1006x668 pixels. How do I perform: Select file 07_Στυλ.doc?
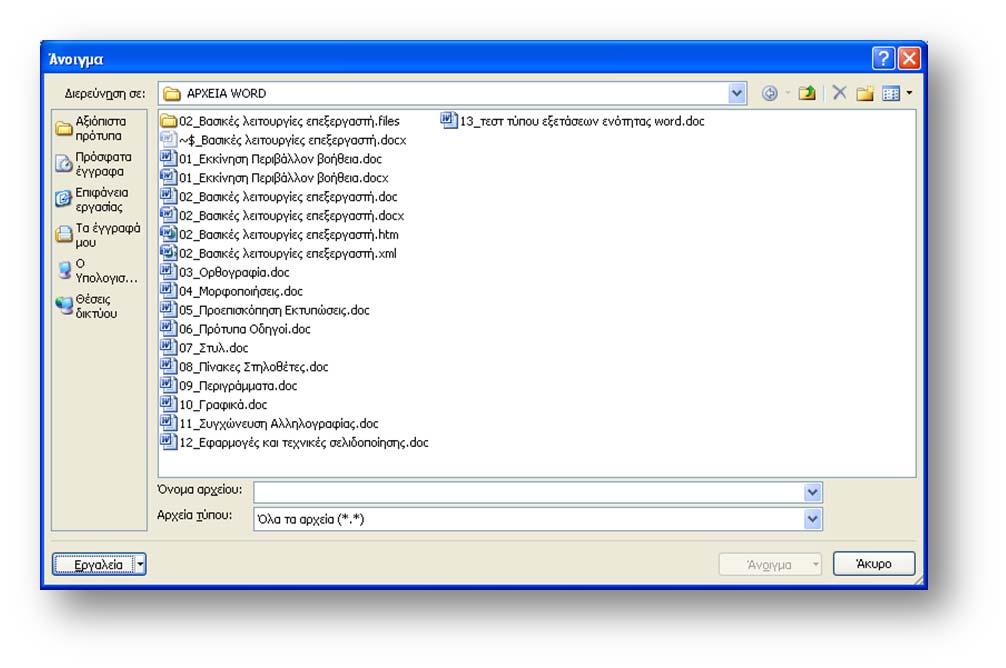coord(204,348)
